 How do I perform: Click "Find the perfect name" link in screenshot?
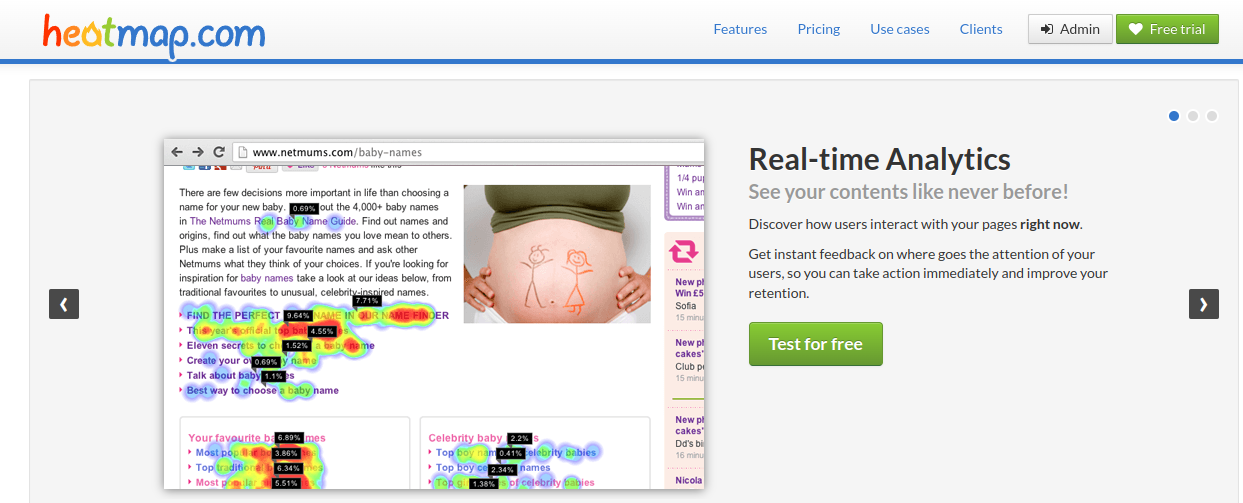(x=318, y=315)
